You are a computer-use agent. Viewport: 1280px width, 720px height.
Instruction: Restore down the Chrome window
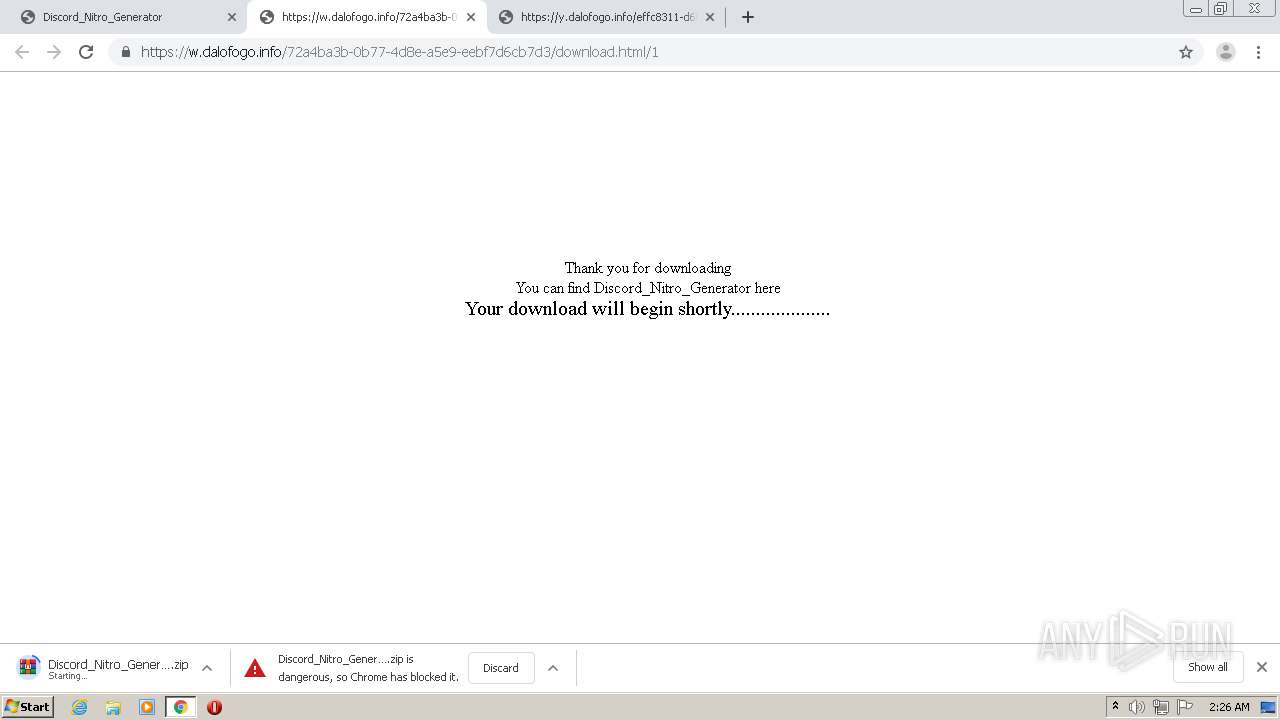(1221, 8)
